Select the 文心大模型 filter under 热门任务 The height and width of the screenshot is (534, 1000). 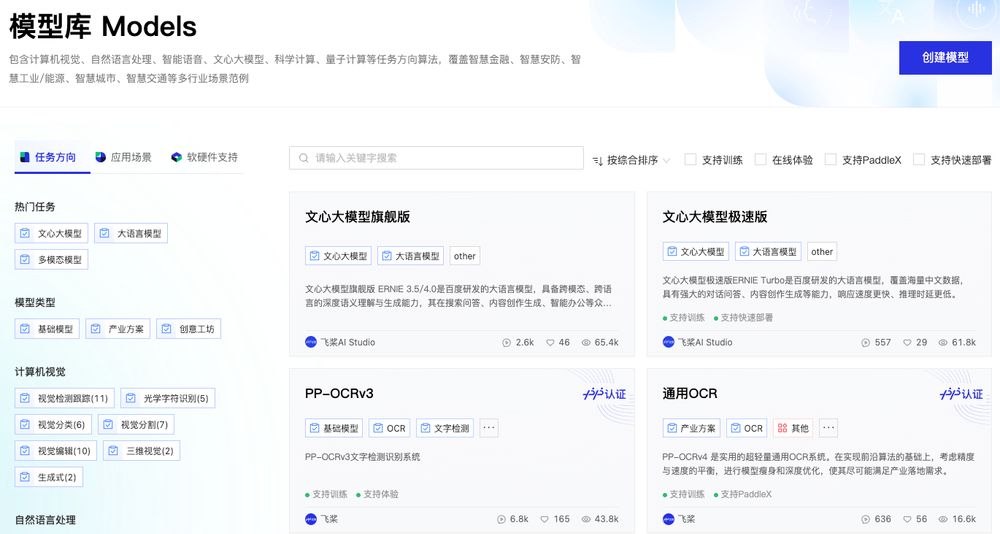click(51, 234)
